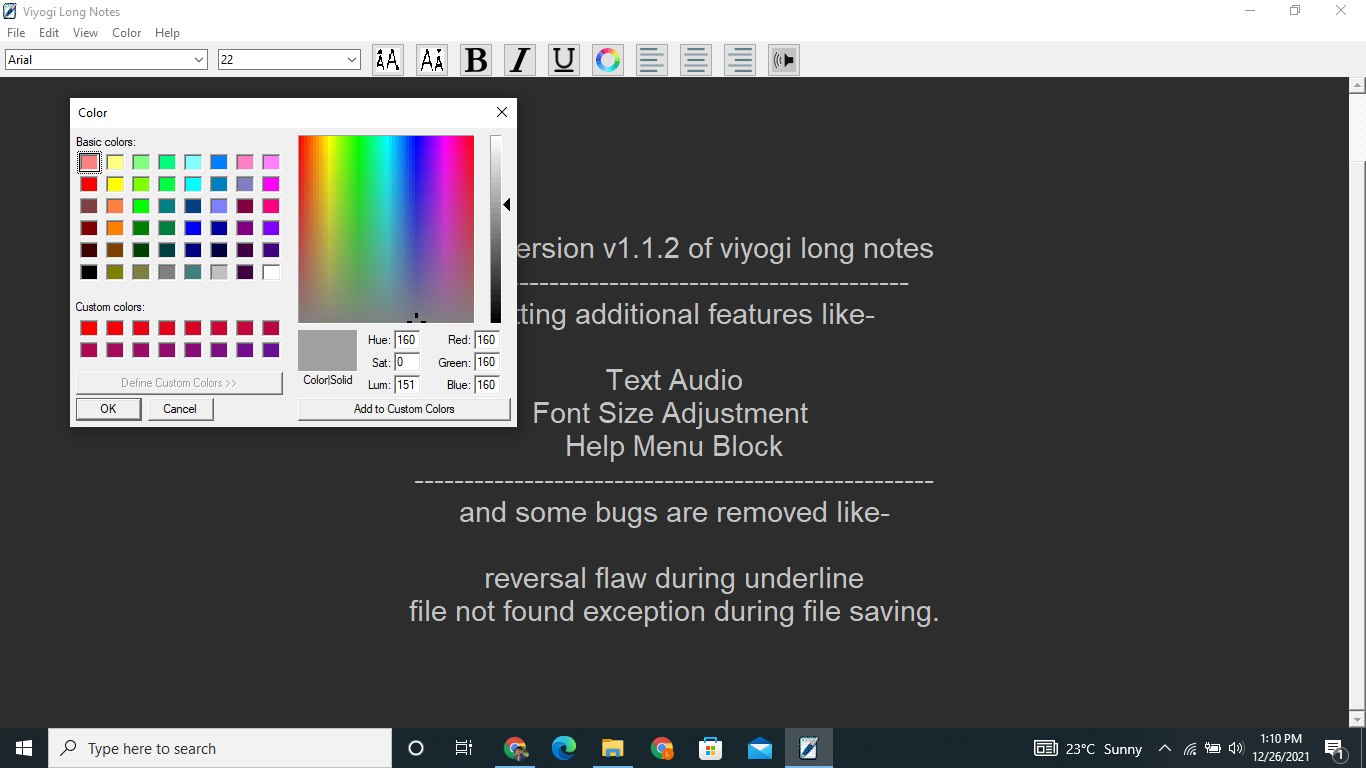The height and width of the screenshot is (768, 1366).
Task: Open the Edit menu
Action: (x=49, y=33)
